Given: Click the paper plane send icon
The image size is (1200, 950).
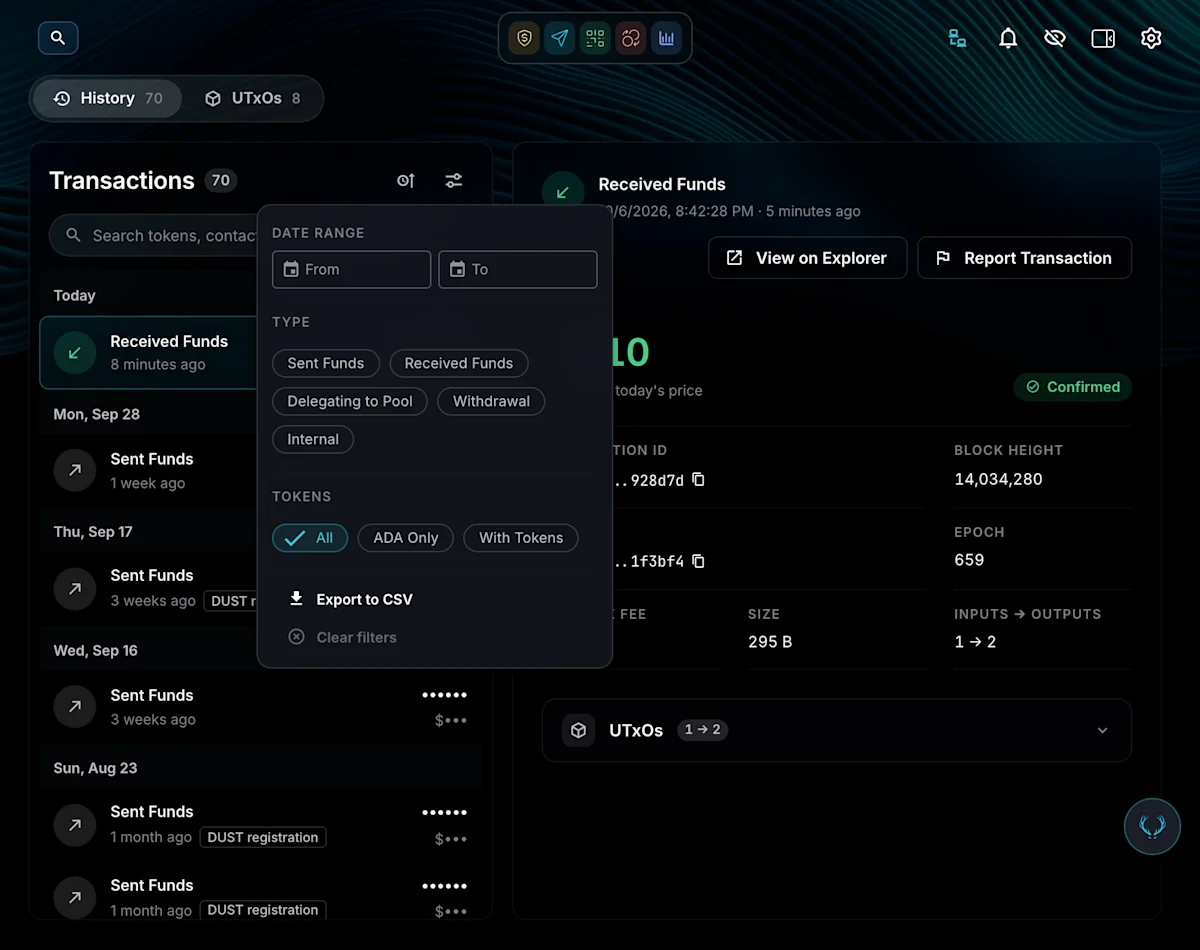Looking at the screenshot, I should (560, 38).
